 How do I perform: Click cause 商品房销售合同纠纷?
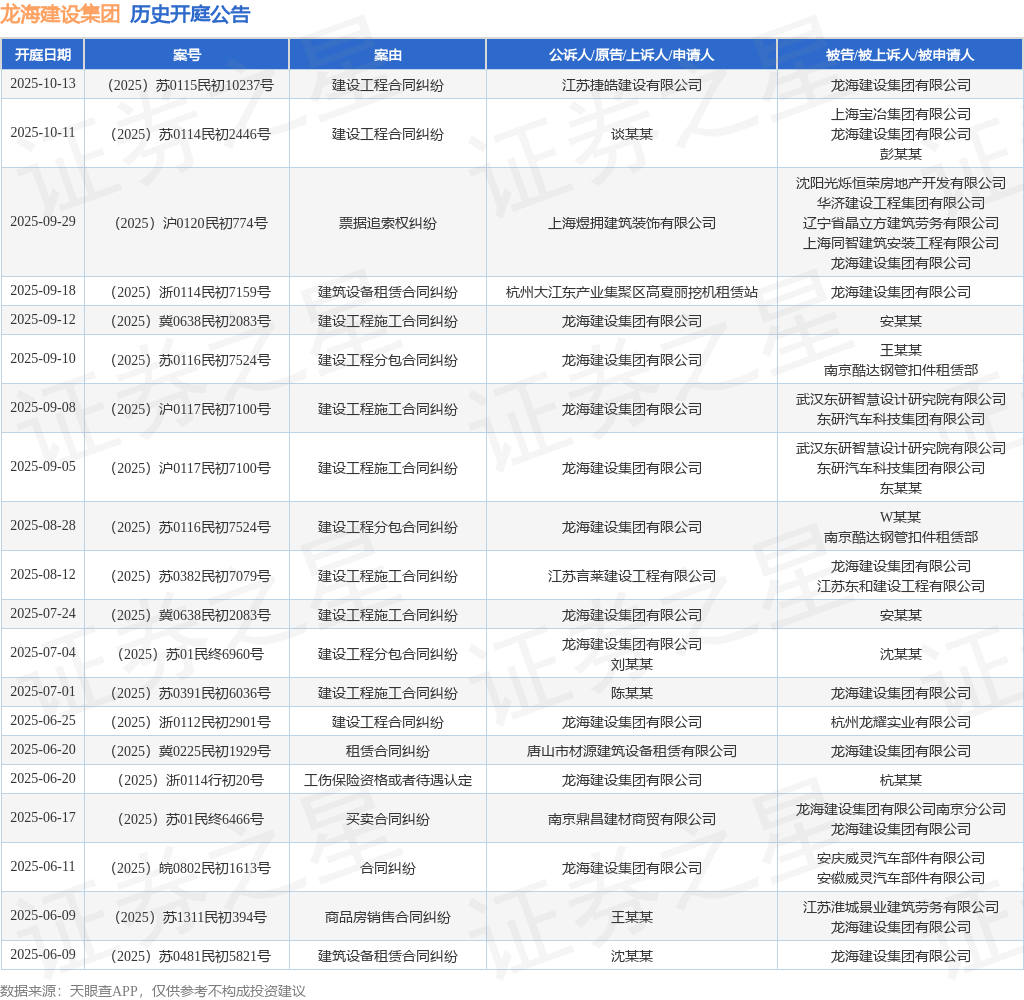point(387,917)
